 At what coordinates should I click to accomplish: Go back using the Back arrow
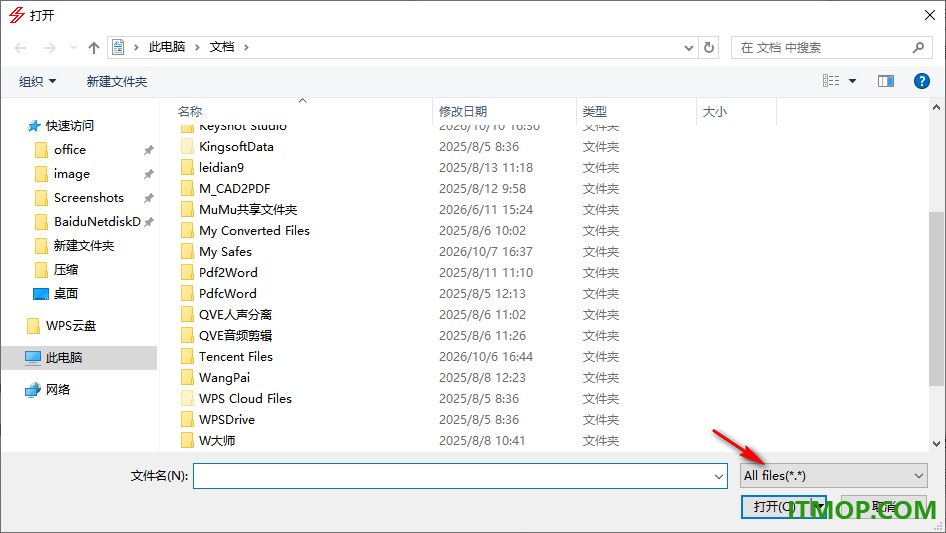pyautogui.click(x=20, y=48)
